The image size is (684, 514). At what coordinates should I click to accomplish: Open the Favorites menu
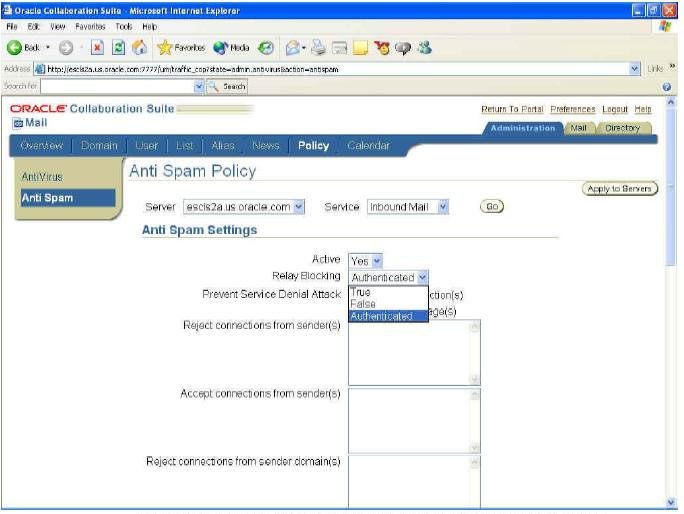90,27
